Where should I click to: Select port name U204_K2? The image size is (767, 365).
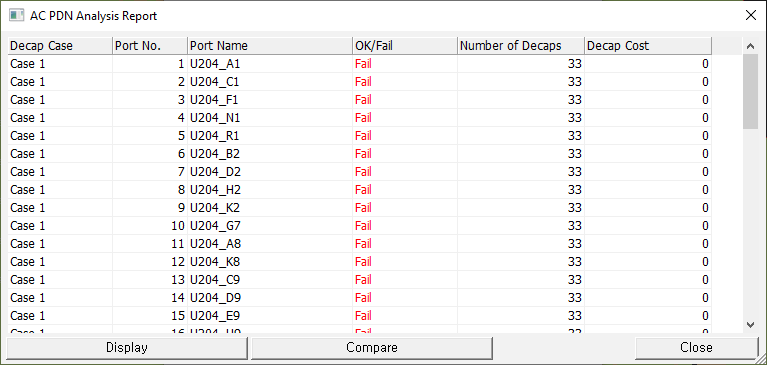(x=215, y=208)
